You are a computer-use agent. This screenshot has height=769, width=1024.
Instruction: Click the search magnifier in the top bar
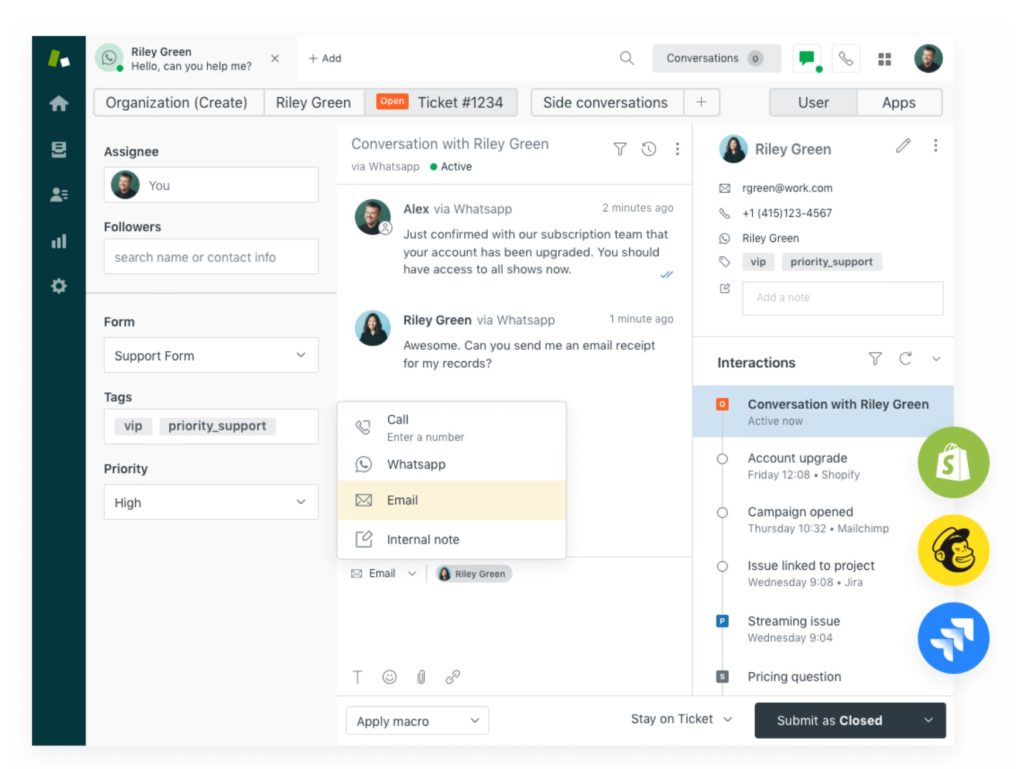click(627, 58)
